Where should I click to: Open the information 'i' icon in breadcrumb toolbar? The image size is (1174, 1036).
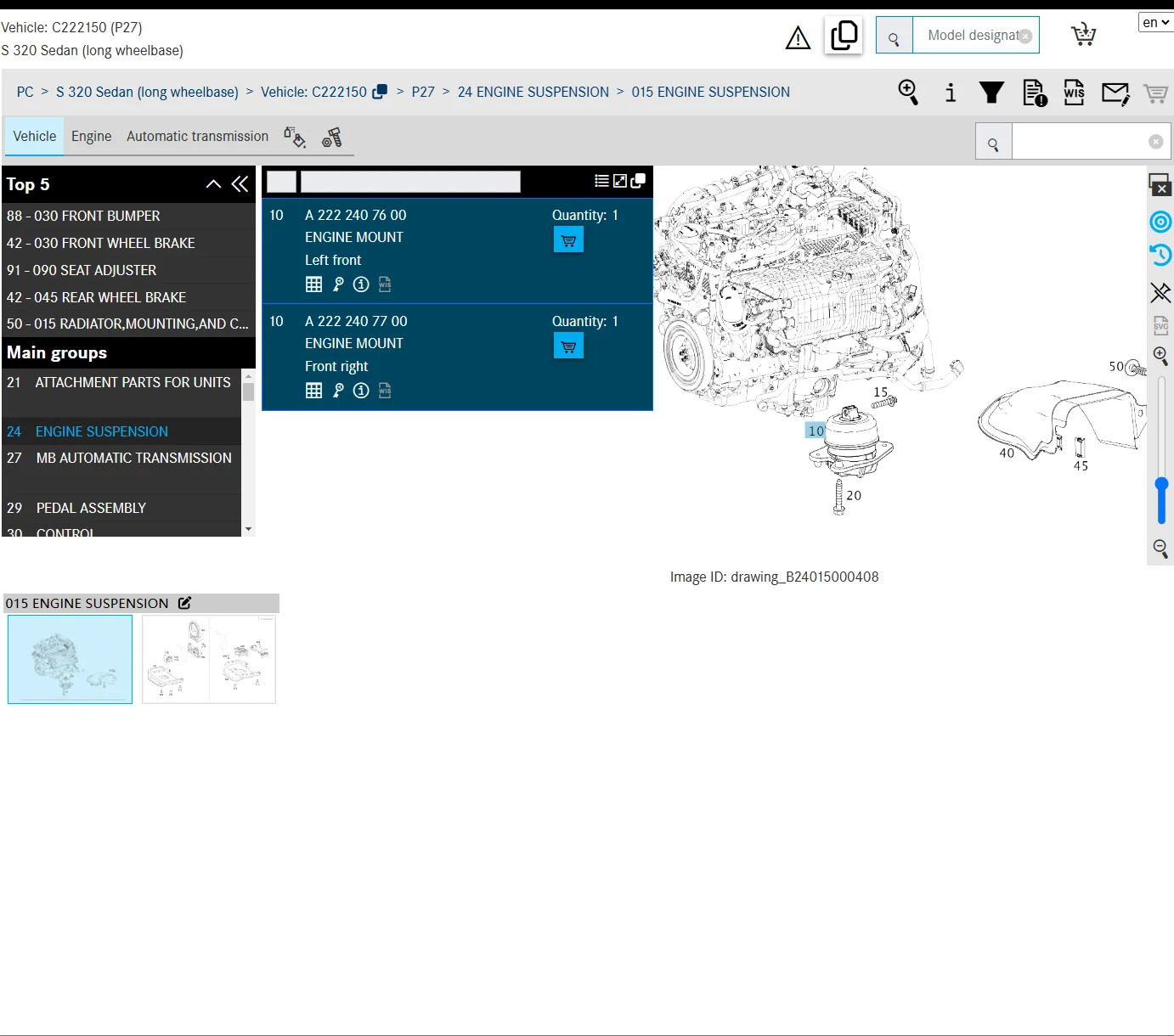point(951,92)
